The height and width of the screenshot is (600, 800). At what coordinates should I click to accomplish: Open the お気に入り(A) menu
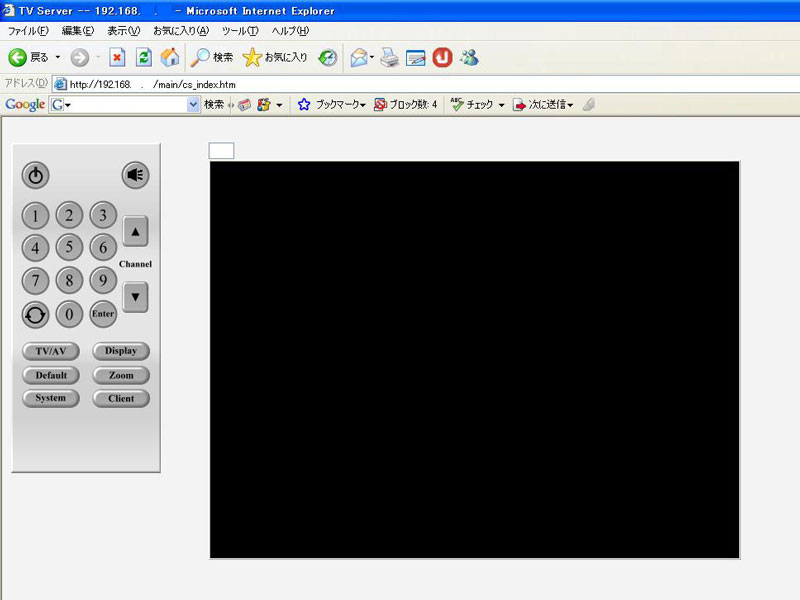click(x=181, y=31)
